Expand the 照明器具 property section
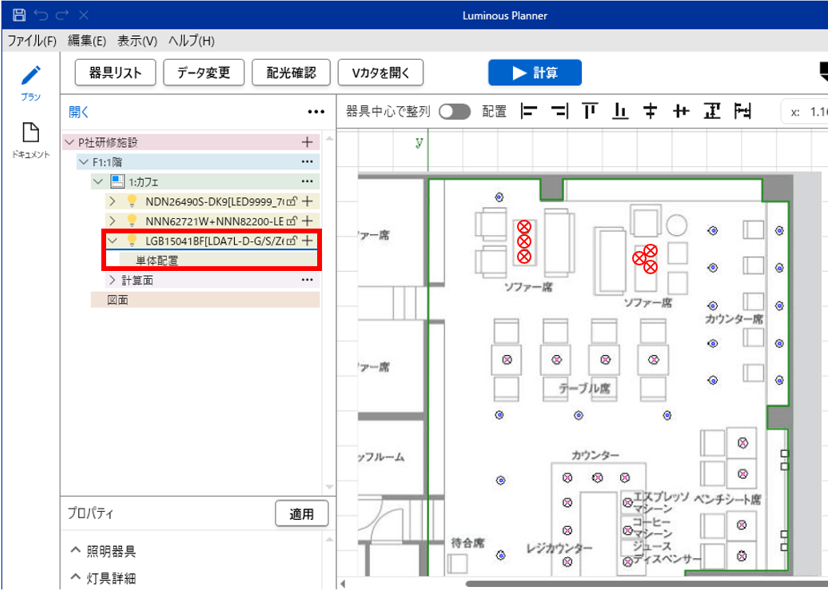Screen dimensions: 835x592 tap(76, 552)
